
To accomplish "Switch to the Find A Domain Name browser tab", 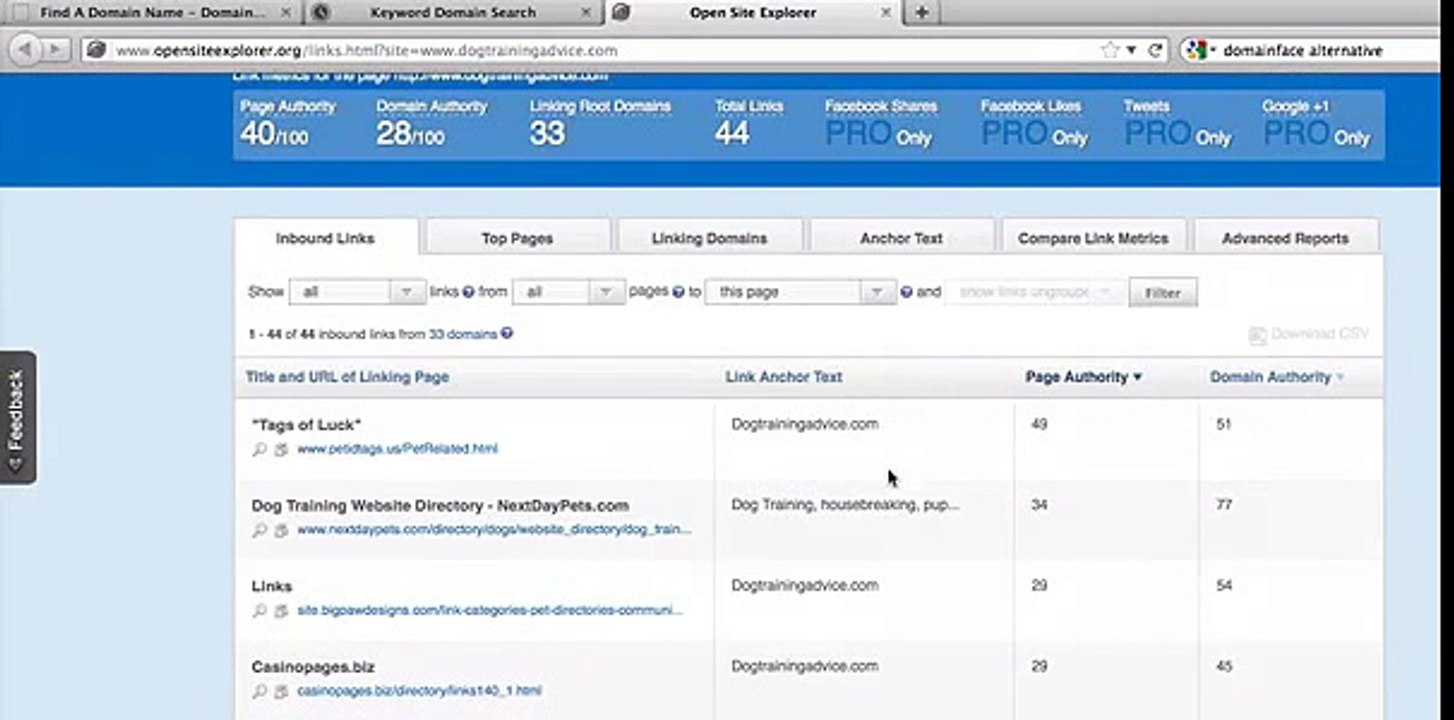I will 152,13.
